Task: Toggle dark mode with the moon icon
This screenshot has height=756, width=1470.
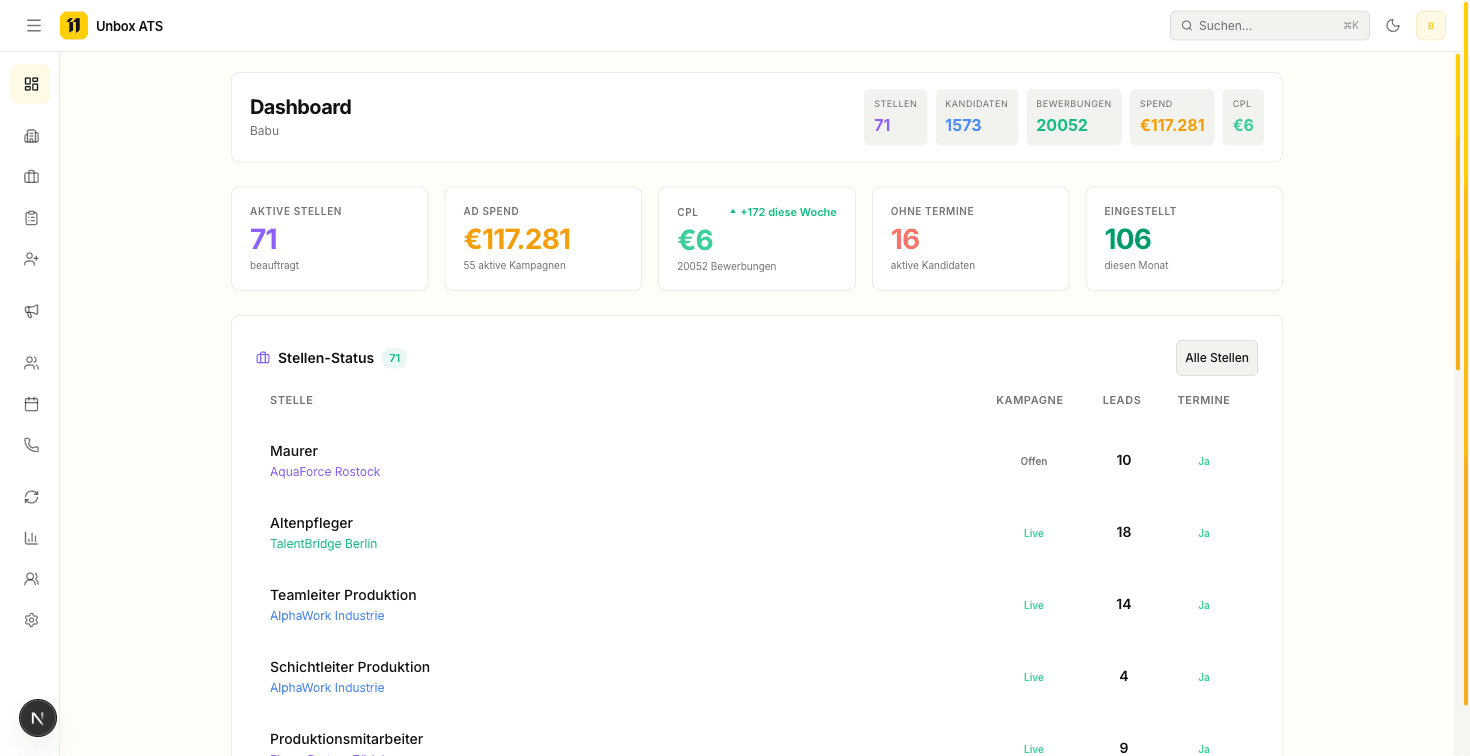Action: click(1392, 25)
